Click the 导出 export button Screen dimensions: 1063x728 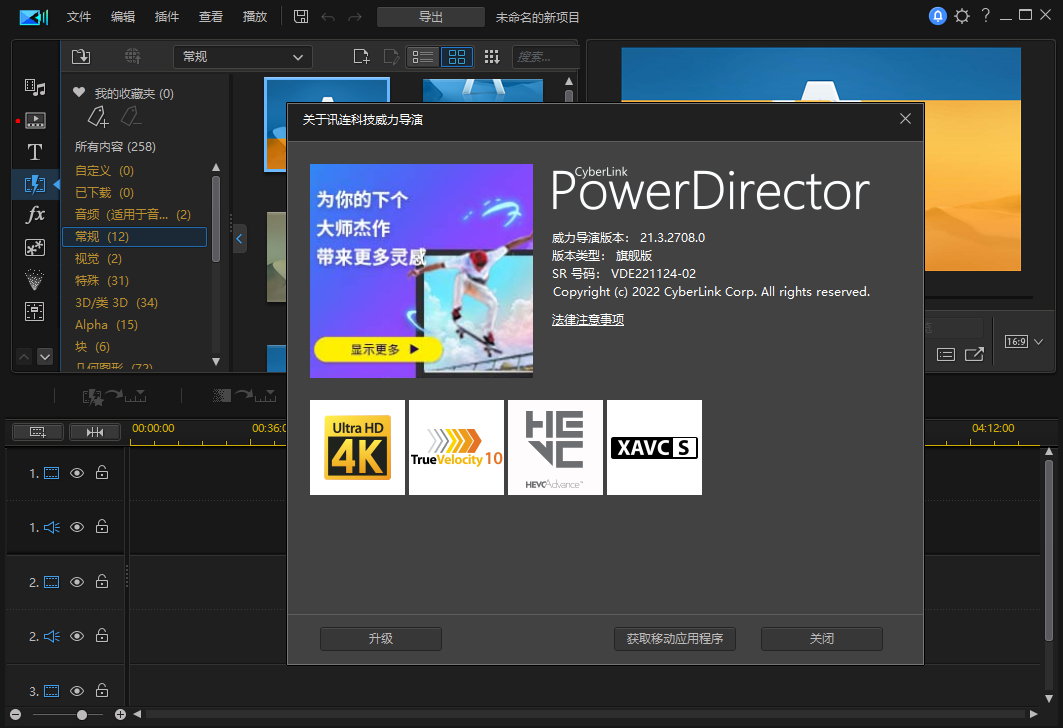pos(430,17)
